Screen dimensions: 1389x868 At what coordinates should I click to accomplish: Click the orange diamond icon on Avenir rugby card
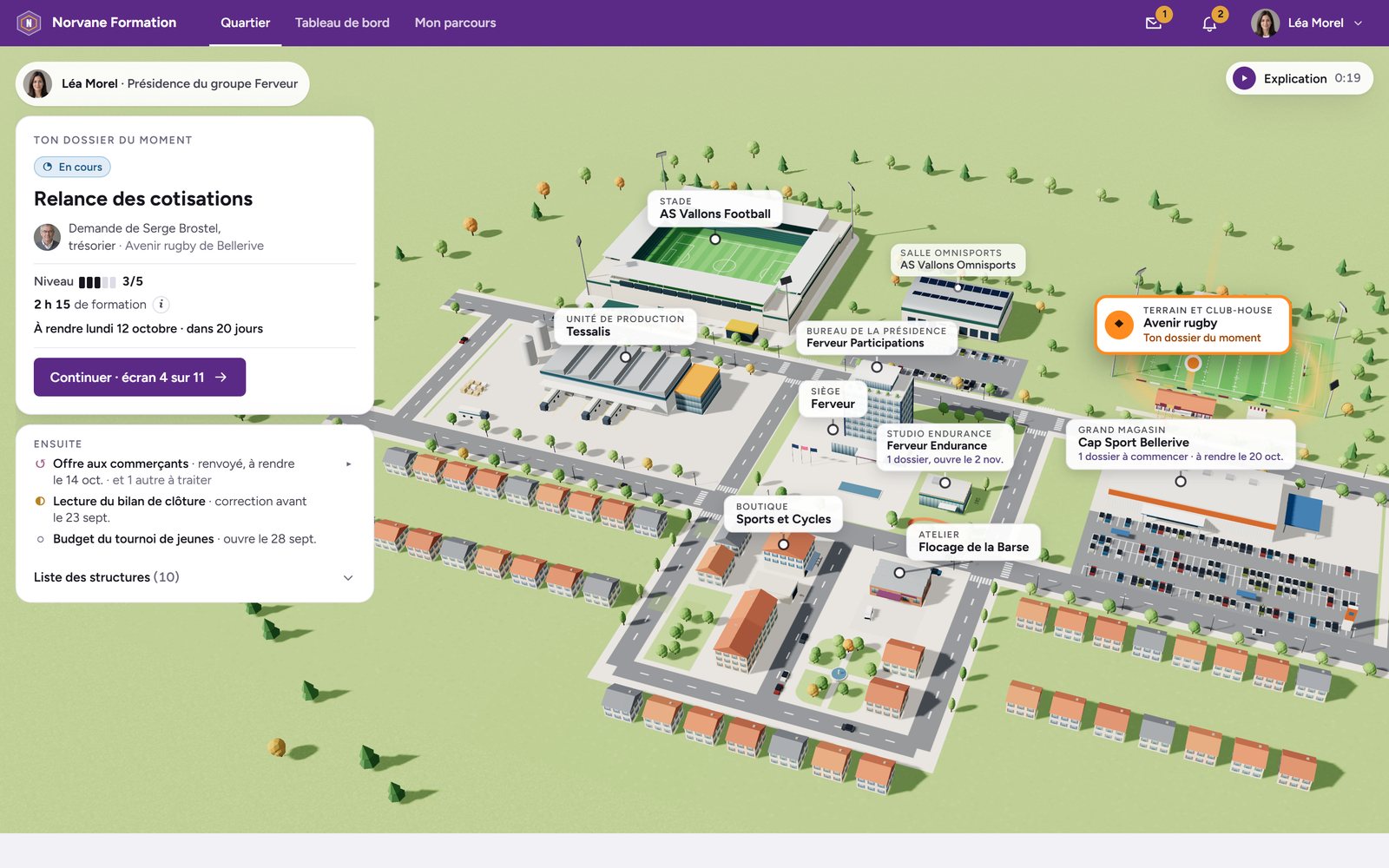tap(1119, 324)
